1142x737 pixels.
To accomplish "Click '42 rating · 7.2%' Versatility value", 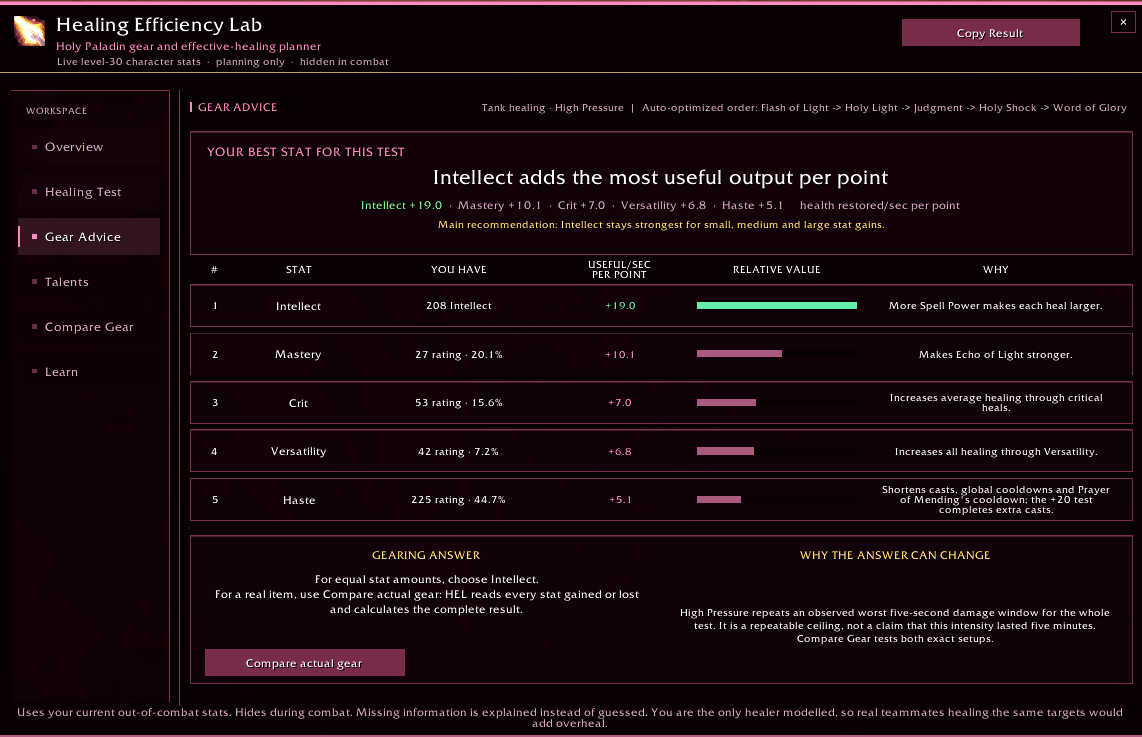I will point(459,452).
